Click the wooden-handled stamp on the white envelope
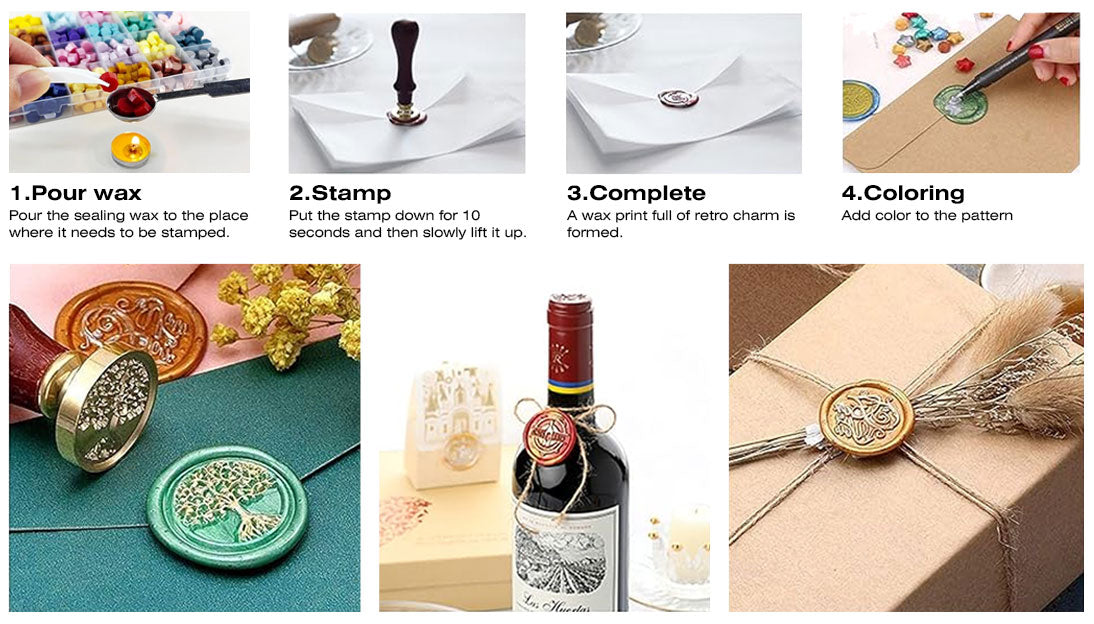The width and height of the screenshot is (1094, 624). pyautogui.click(x=405, y=73)
